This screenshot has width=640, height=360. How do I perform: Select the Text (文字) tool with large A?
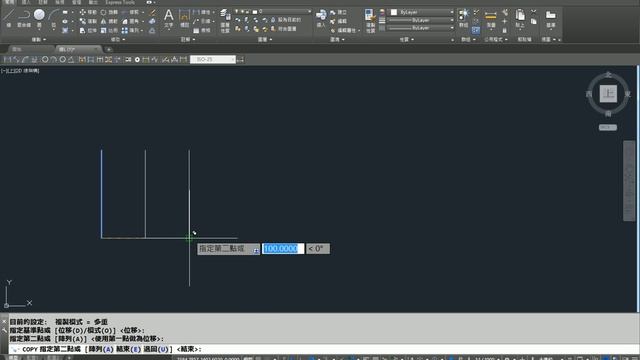pyautogui.click(x=169, y=18)
